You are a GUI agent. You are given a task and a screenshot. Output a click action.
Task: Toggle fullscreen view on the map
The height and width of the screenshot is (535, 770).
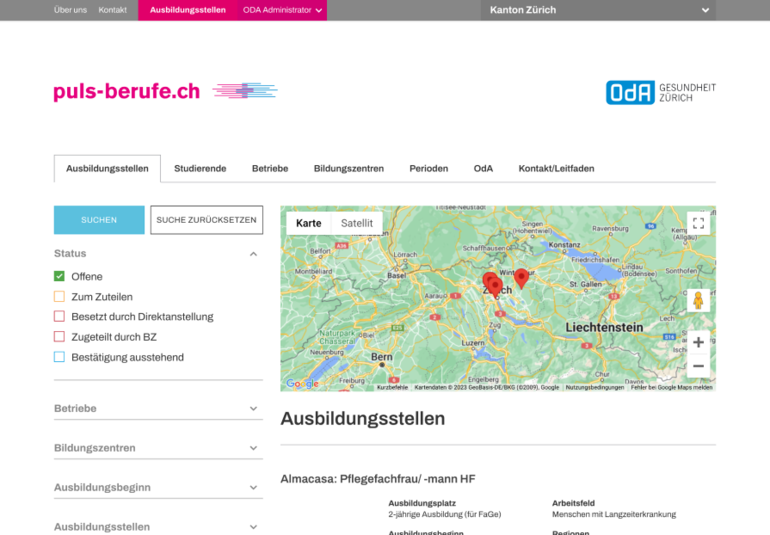[x=698, y=223]
